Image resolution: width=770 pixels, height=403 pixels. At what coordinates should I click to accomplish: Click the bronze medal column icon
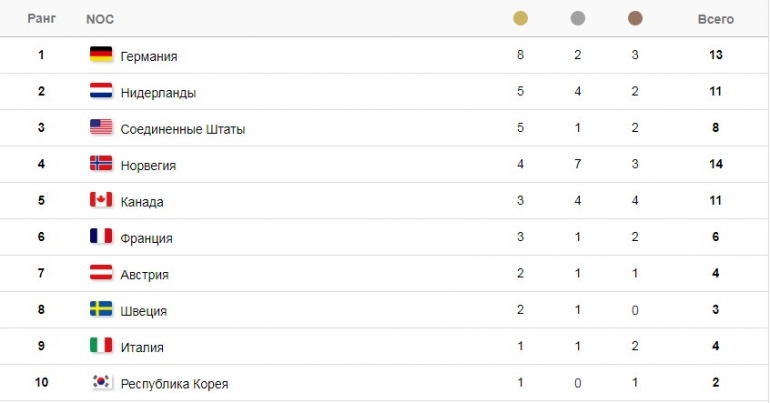(635, 19)
